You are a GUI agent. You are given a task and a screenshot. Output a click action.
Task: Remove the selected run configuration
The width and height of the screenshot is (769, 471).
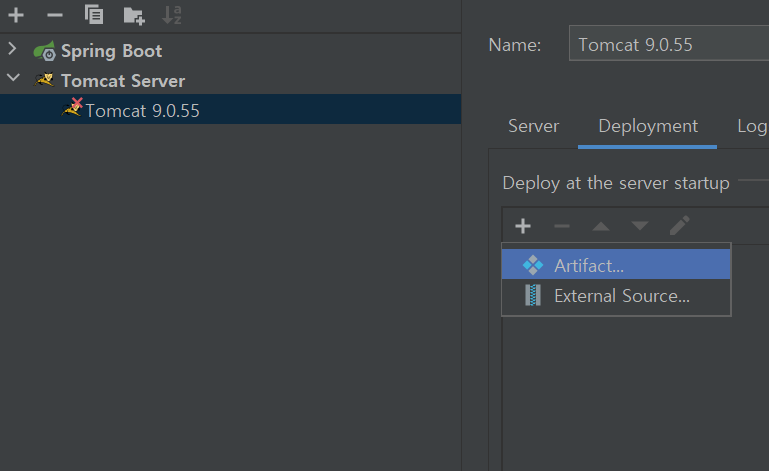click(x=54, y=15)
